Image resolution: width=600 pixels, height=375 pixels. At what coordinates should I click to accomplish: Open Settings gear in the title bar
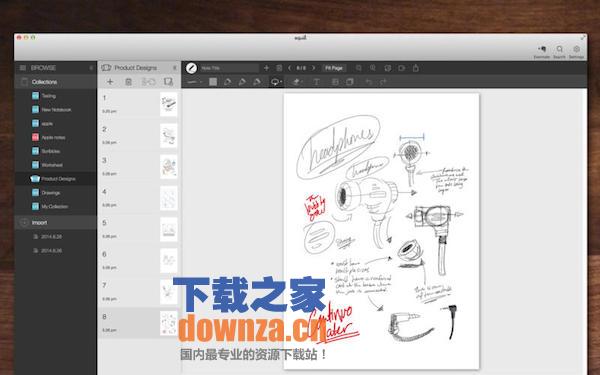576,52
